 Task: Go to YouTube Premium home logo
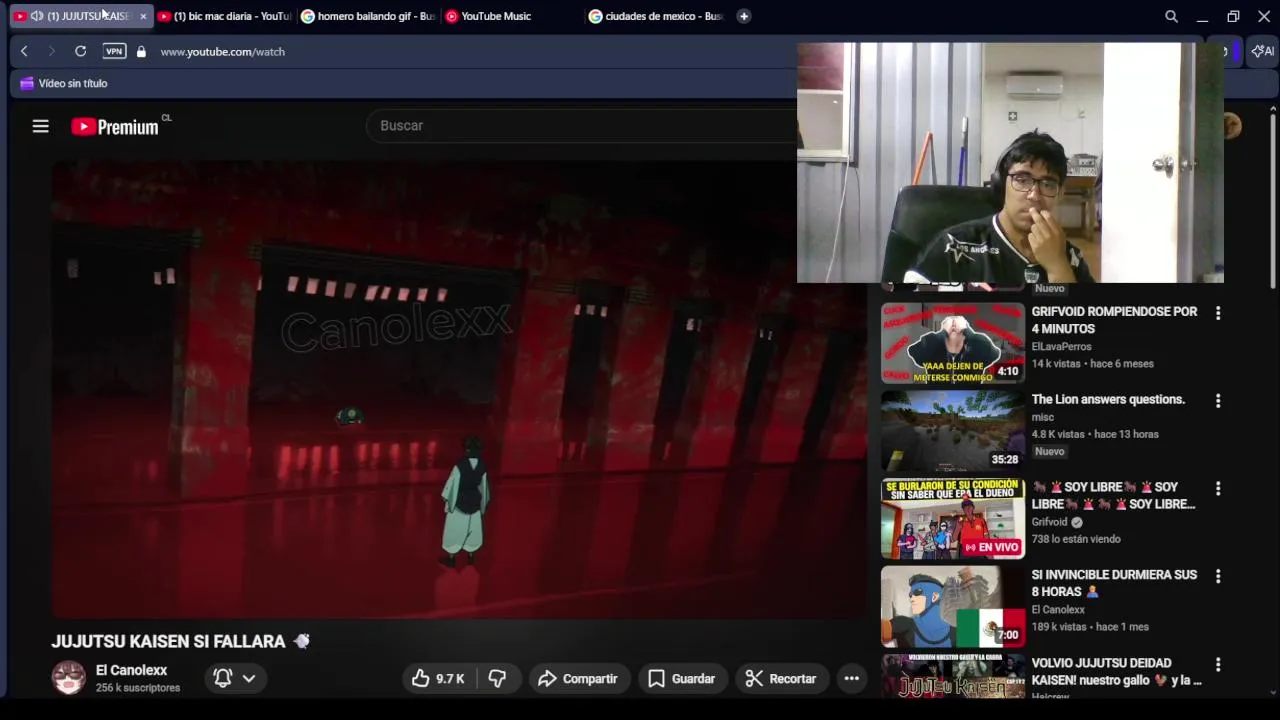click(x=115, y=126)
